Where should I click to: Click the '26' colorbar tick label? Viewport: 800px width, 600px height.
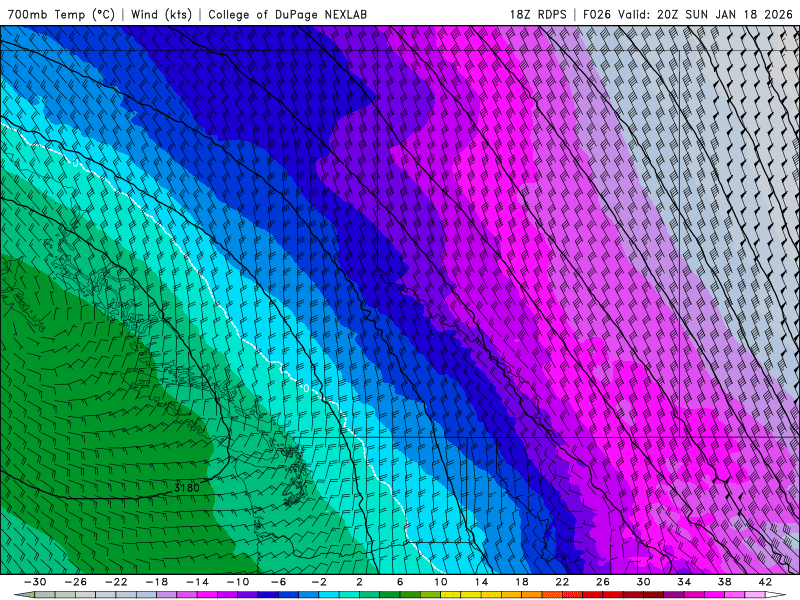click(603, 582)
